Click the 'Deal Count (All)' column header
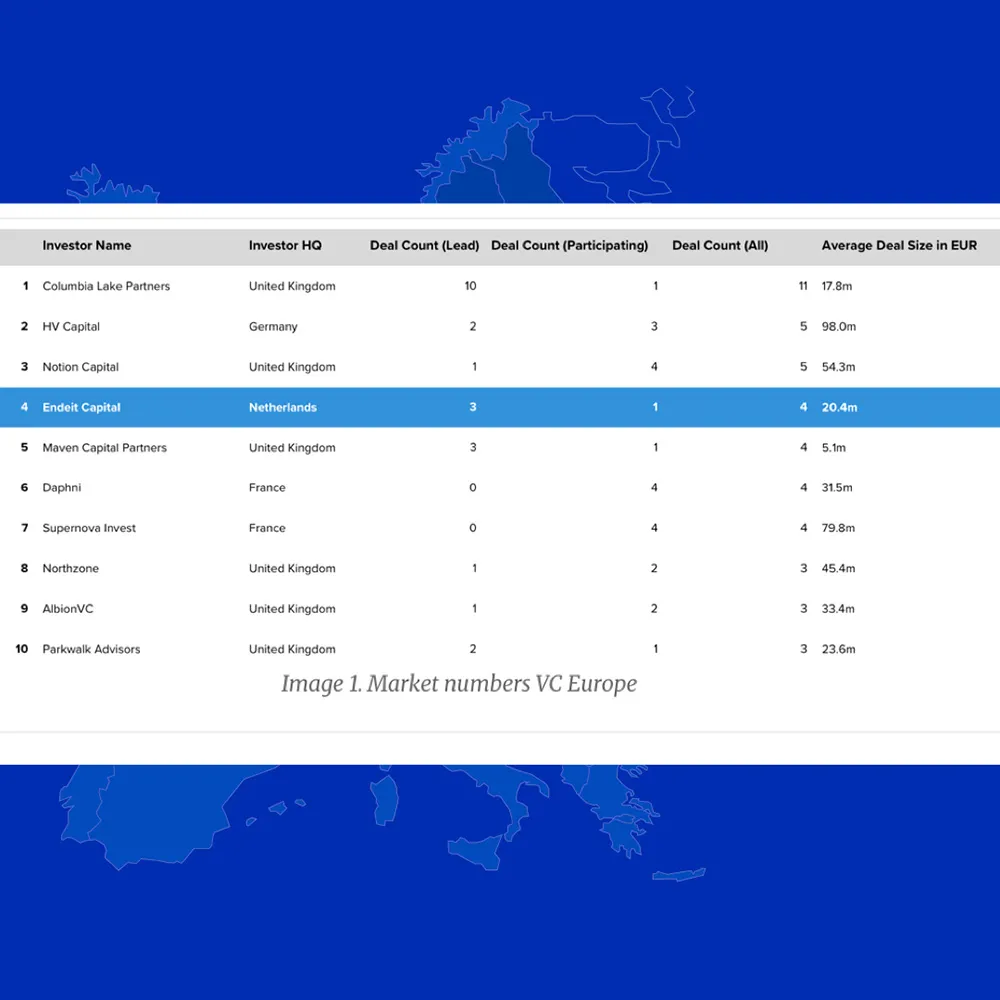The width and height of the screenshot is (1000, 1000). [720, 246]
